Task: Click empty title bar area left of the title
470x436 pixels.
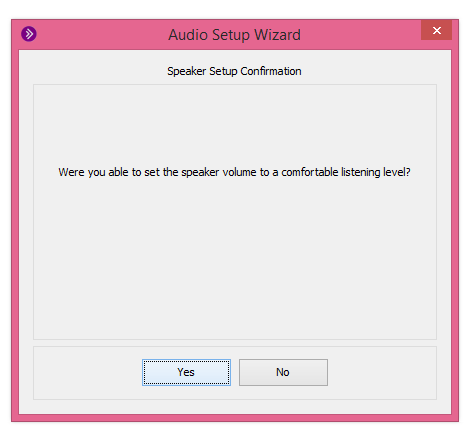Action: (100, 35)
